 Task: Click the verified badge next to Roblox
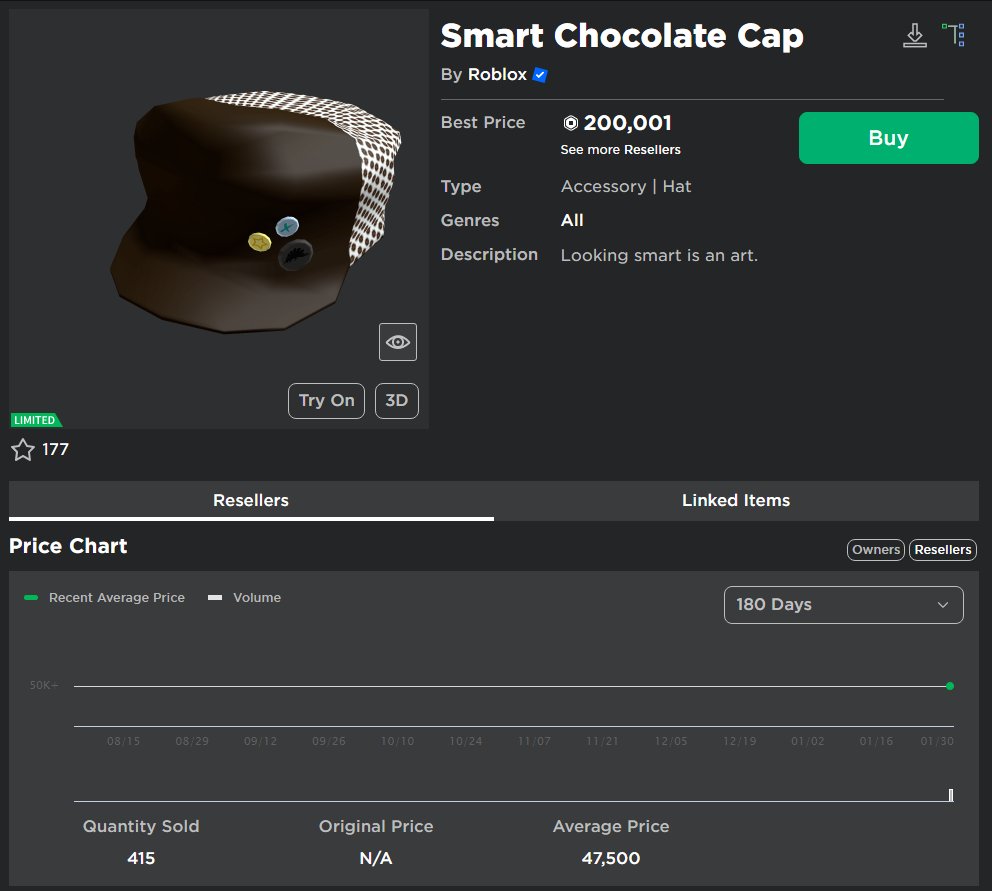[x=539, y=74]
